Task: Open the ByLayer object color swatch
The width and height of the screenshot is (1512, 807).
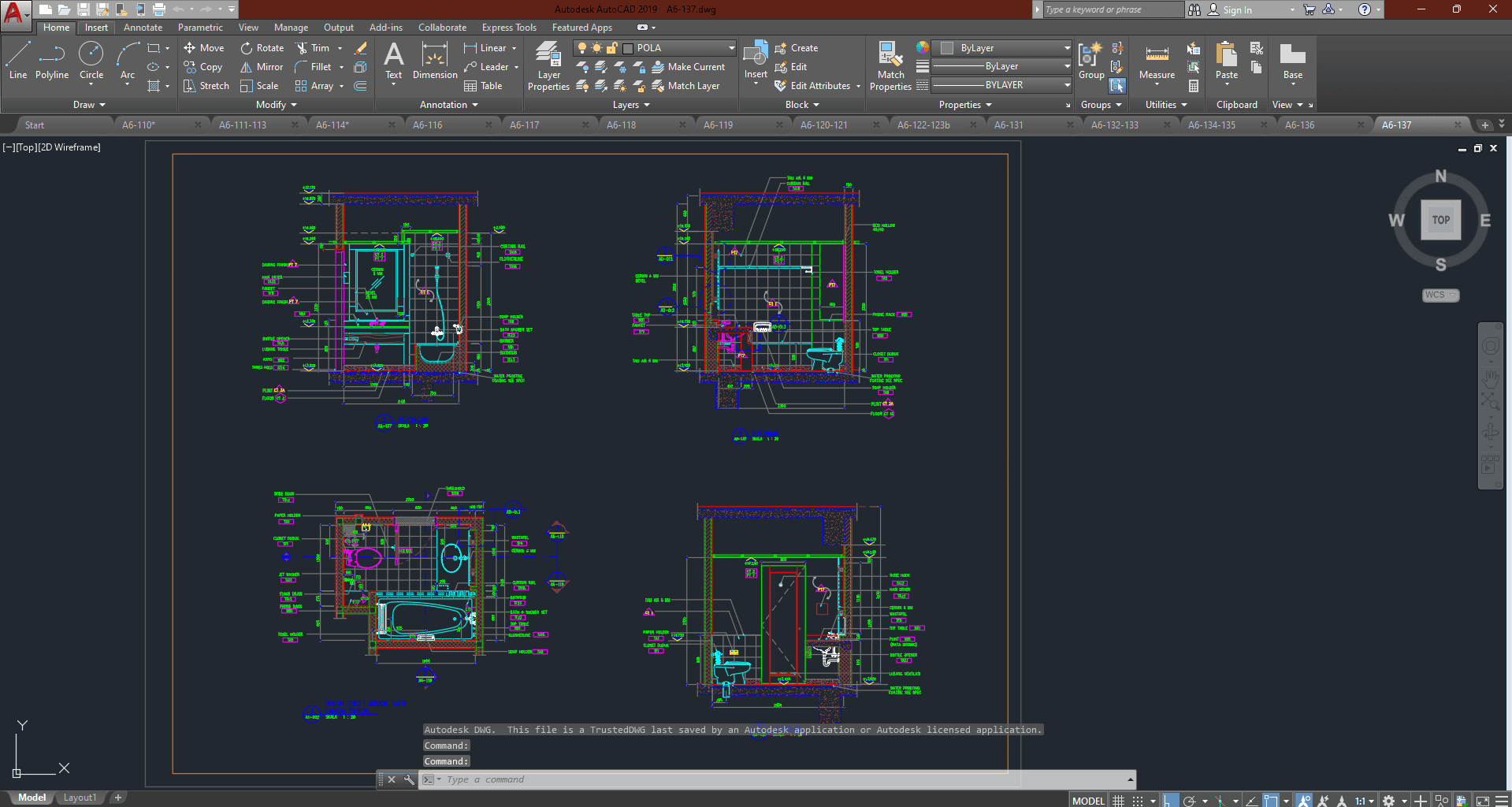Action: coord(947,48)
